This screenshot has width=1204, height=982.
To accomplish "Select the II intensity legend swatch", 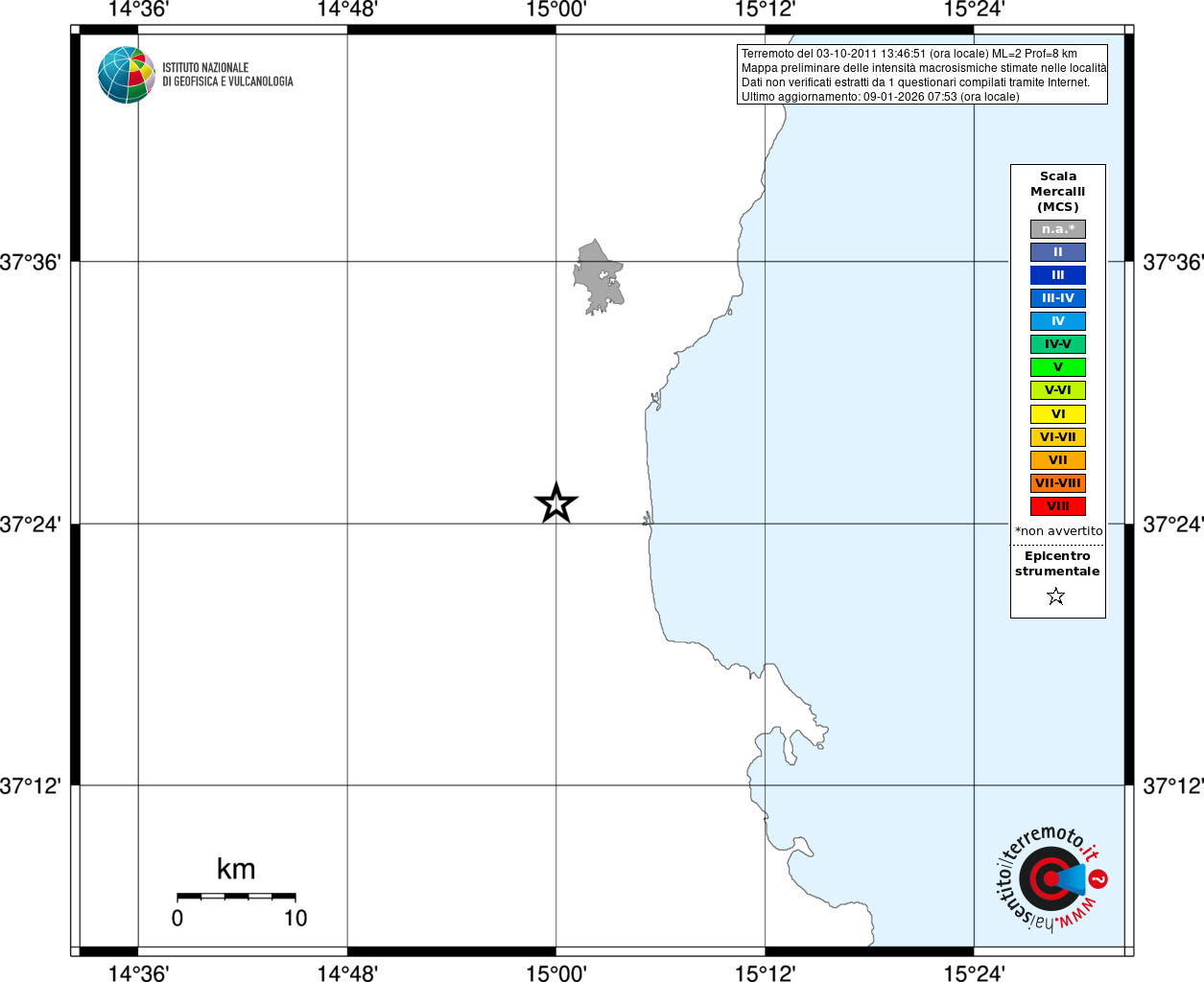I will click(1058, 252).
